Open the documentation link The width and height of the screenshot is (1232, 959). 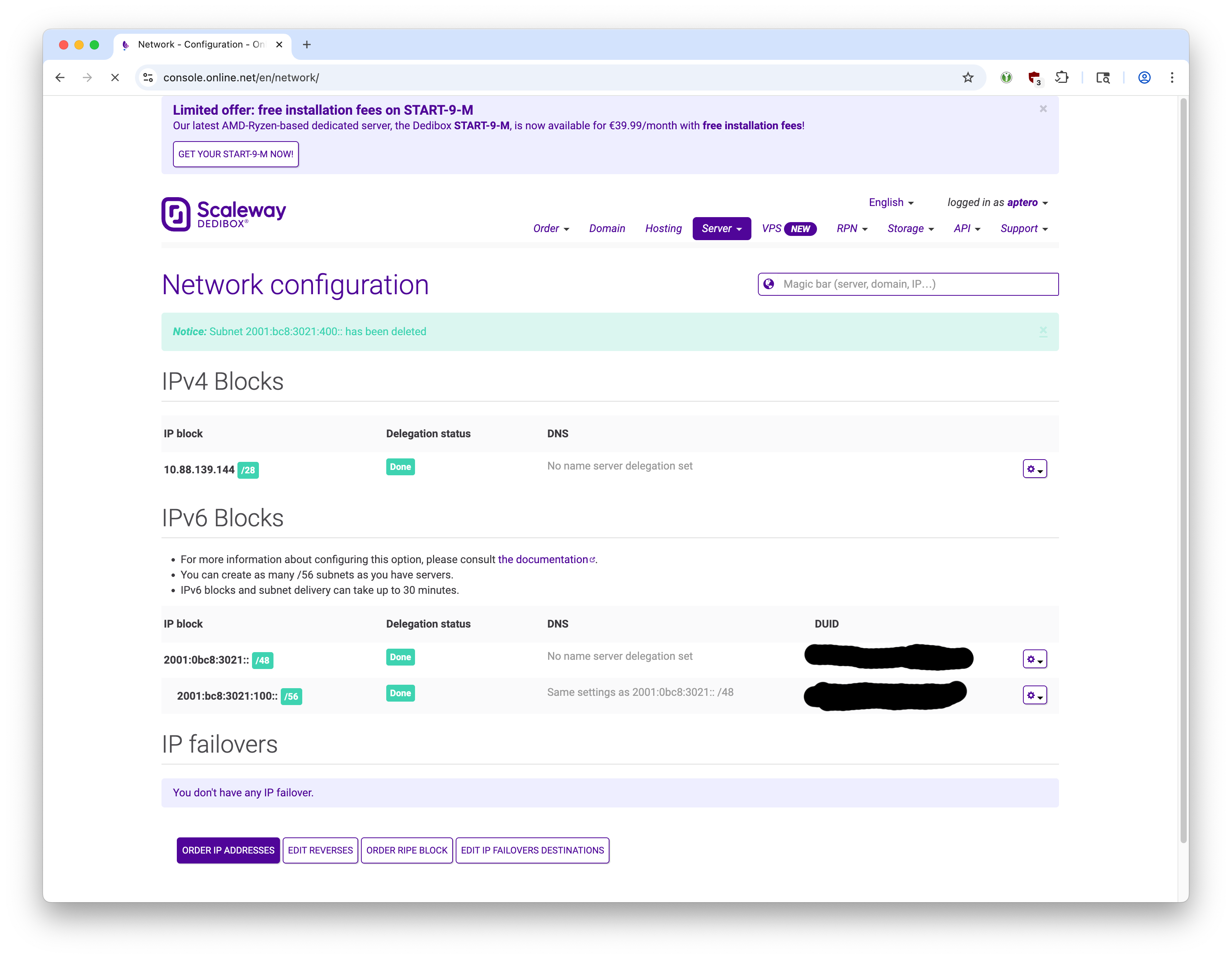[x=545, y=560]
